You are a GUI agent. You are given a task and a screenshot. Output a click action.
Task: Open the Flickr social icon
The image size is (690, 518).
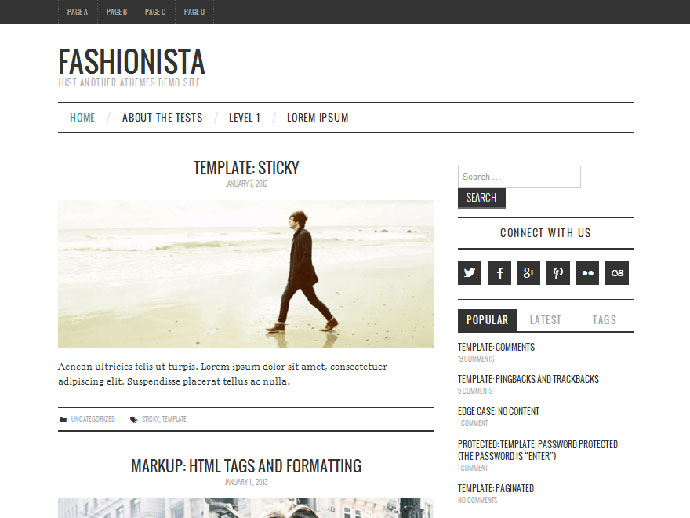(587, 273)
